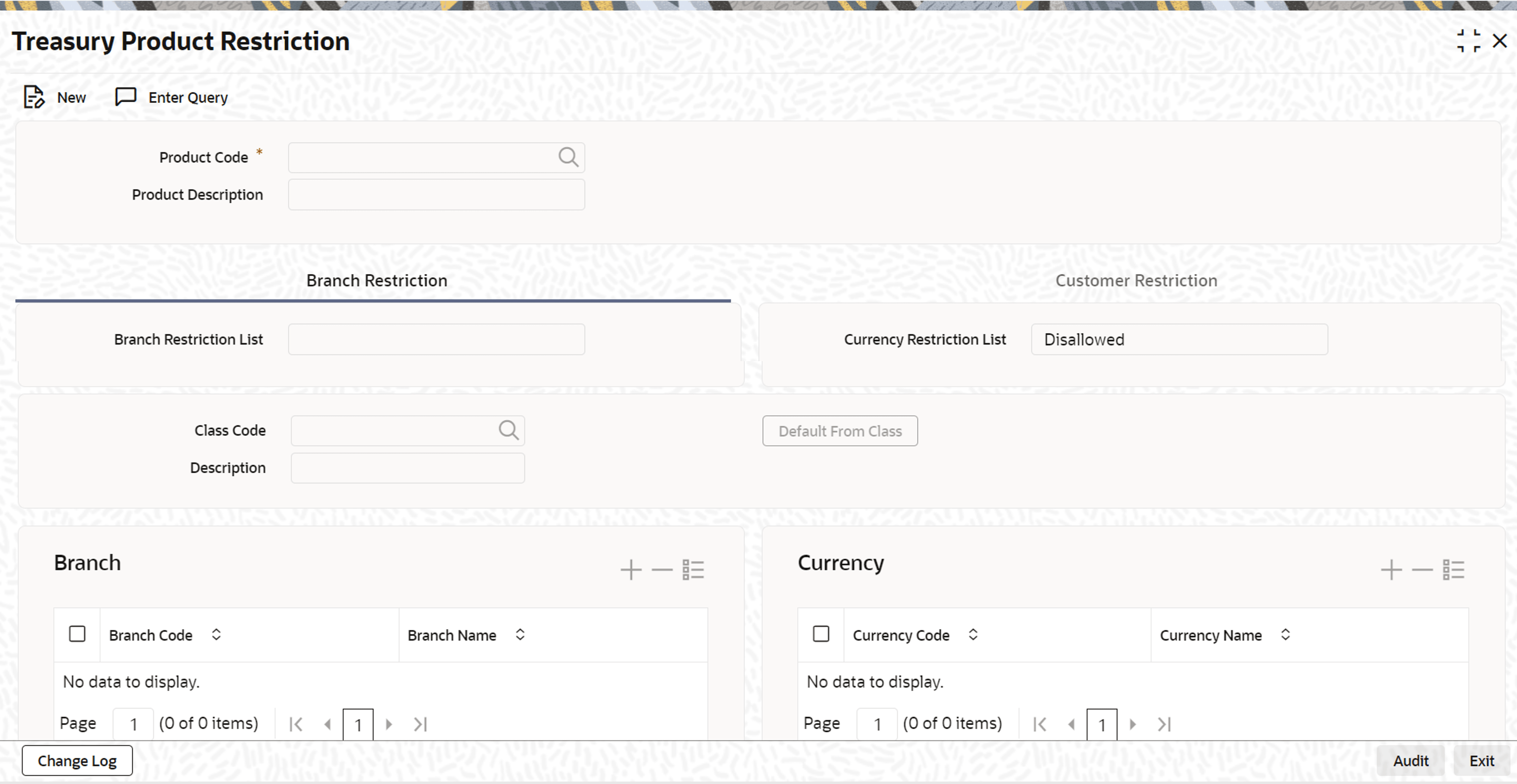
Task: Click the Product Code search magnifier icon
Action: click(568, 157)
